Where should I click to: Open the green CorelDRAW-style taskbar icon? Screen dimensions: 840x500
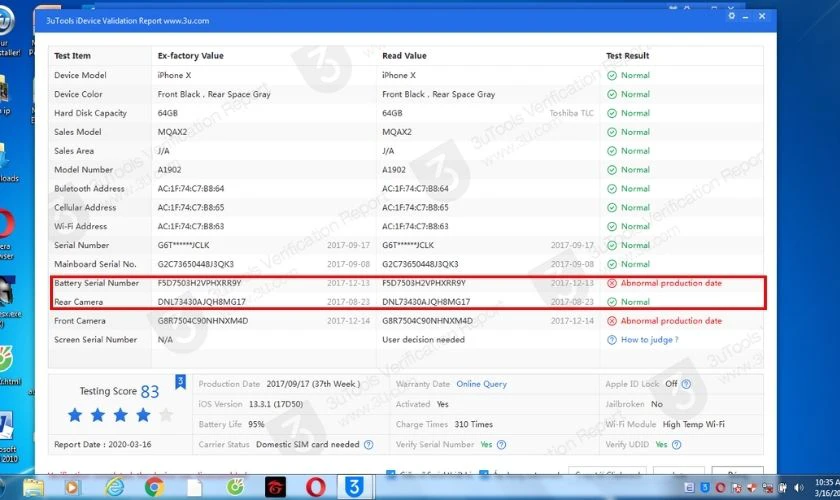pyautogui.click(x=235, y=487)
